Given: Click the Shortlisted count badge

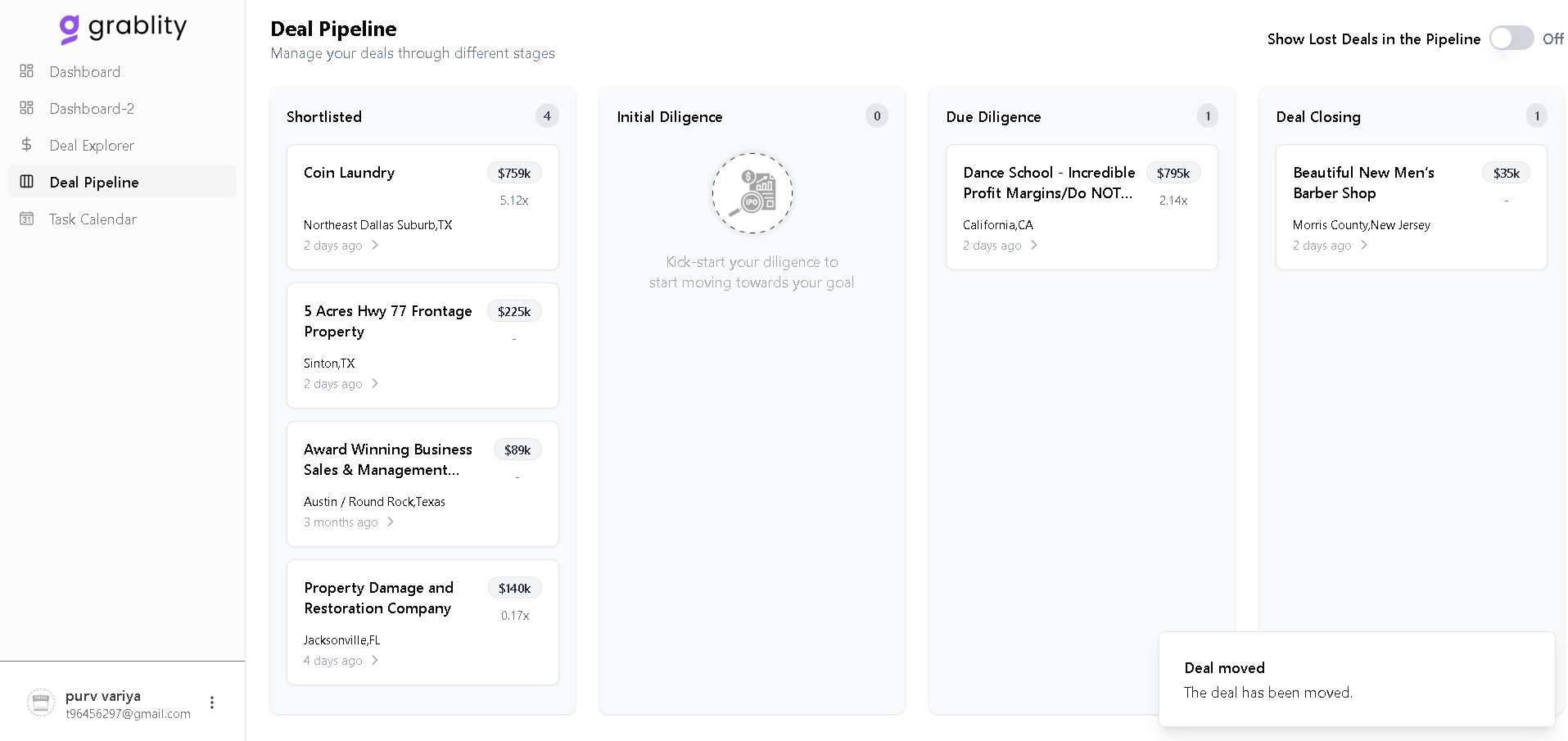Looking at the screenshot, I should pos(547,116).
